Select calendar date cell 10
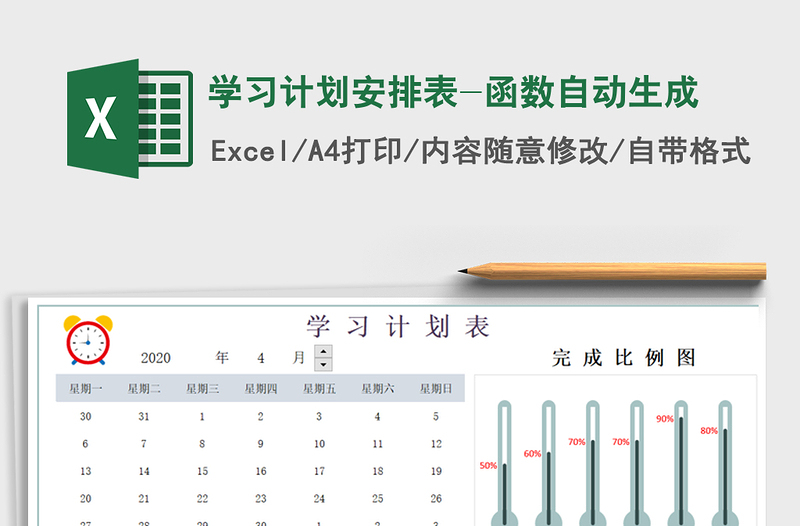This screenshot has height=526, width=800. tap(319, 444)
